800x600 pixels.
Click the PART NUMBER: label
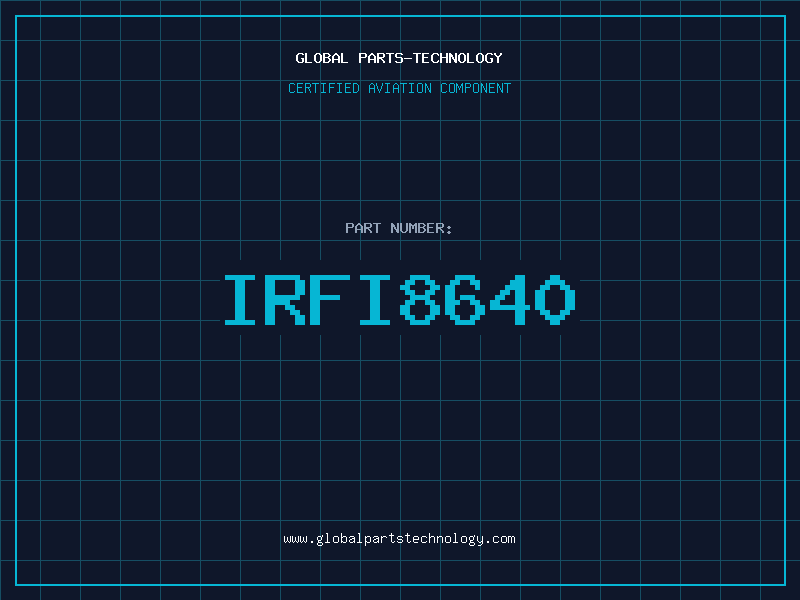click(x=399, y=228)
